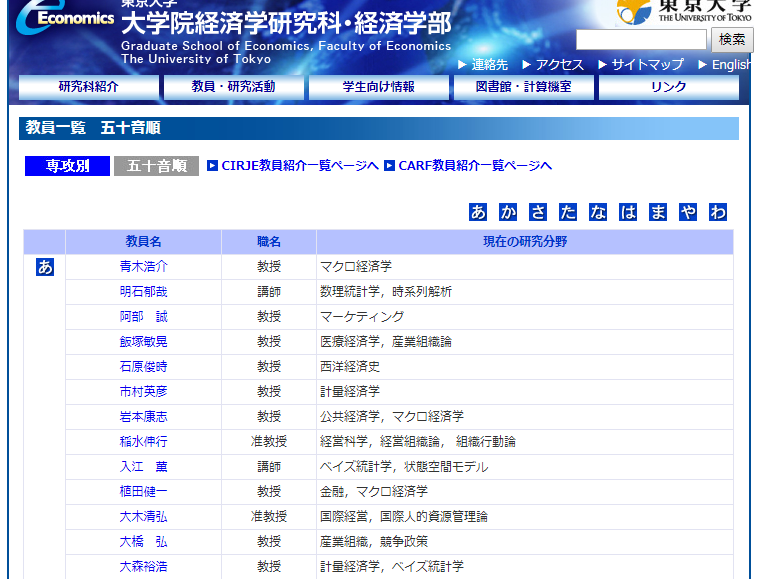This screenshot has height=579, width=772.
Task: Open the 図書館・計算機室 menu
Action: (523, 87)
